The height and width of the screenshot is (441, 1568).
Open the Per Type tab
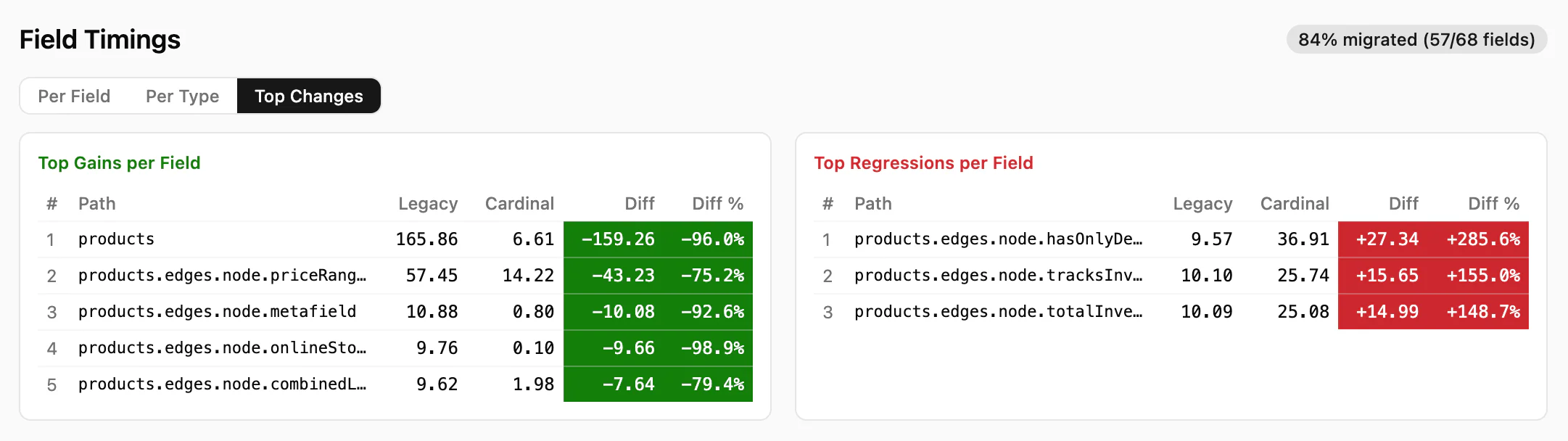click(182, 96)
